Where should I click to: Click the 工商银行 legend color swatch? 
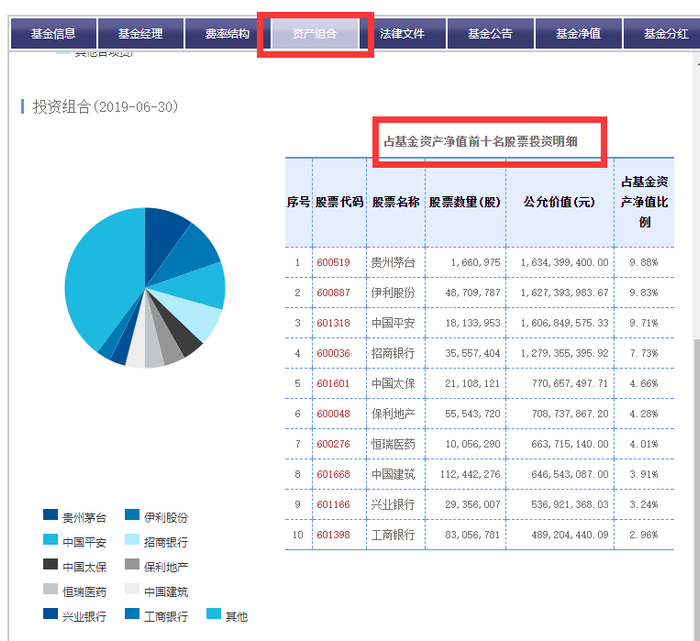tap(132, 614)
